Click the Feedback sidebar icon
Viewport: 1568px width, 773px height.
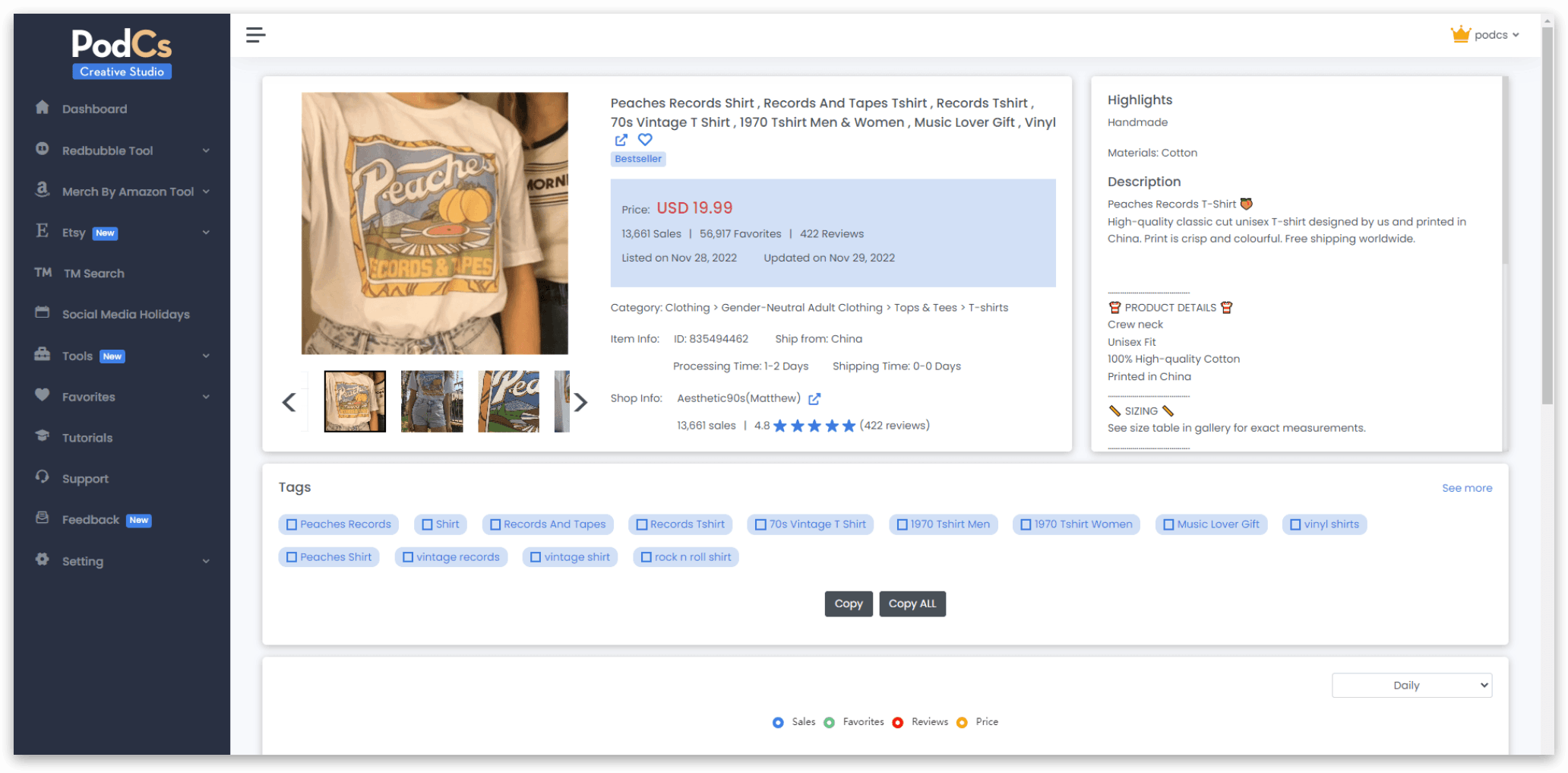coord(43,518)
